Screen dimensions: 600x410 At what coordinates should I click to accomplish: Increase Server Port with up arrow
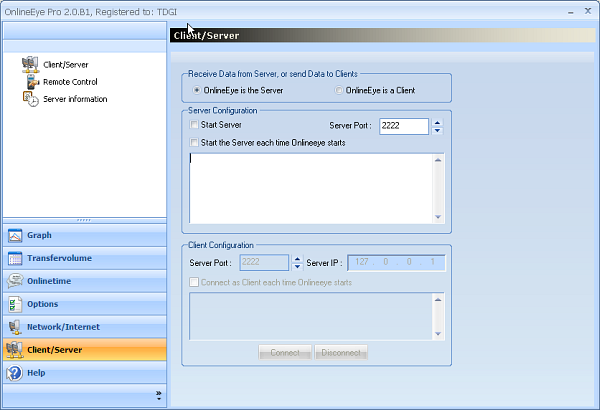click(437, 123)
